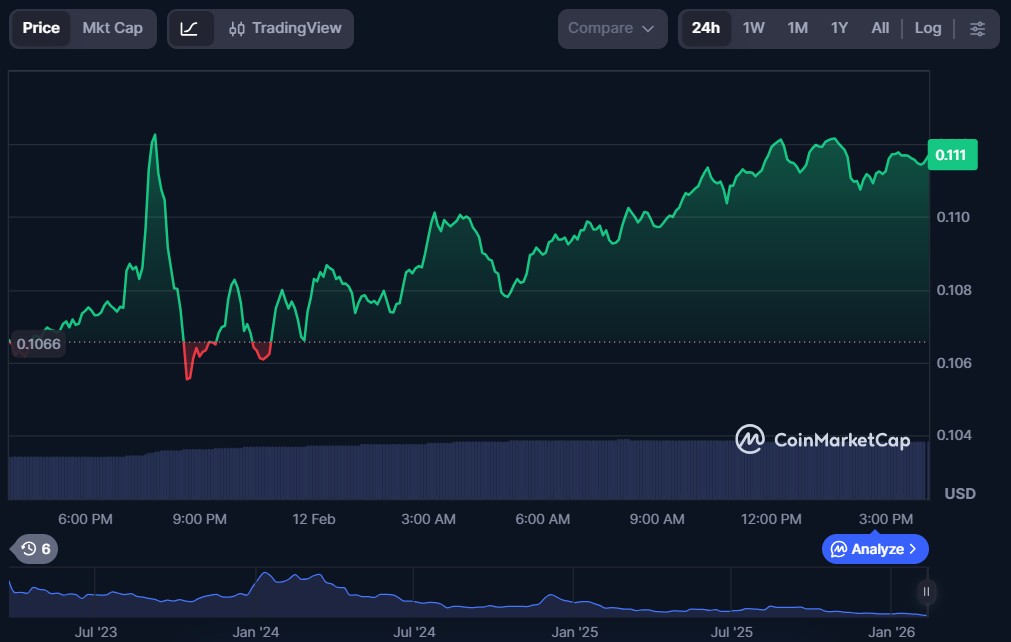Select the 1W time range tab
The width and height of the screenshot is (1011, 642).
753,28
